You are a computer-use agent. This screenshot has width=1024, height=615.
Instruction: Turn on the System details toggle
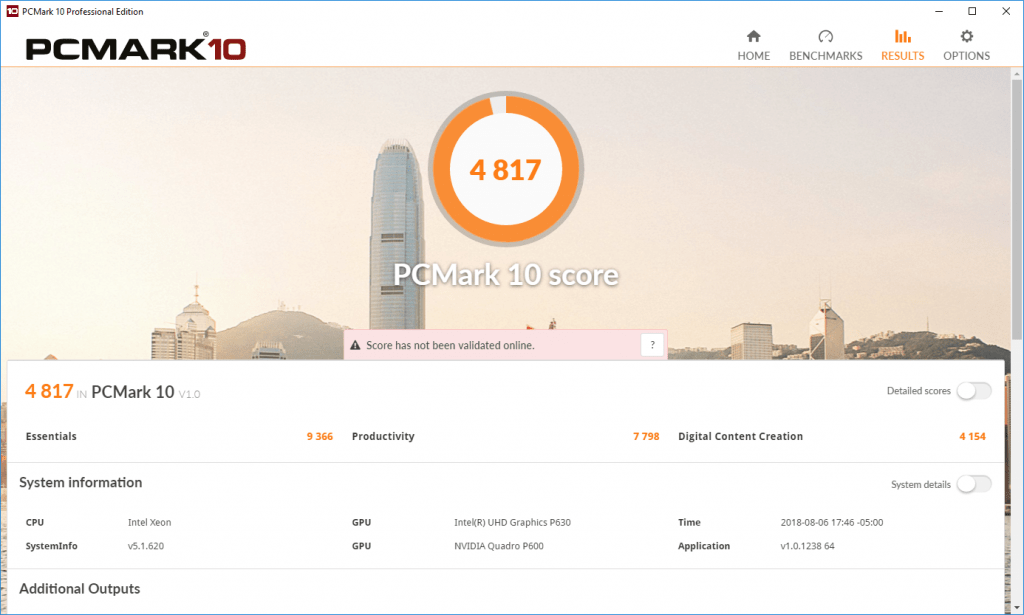tap(974, 484)
